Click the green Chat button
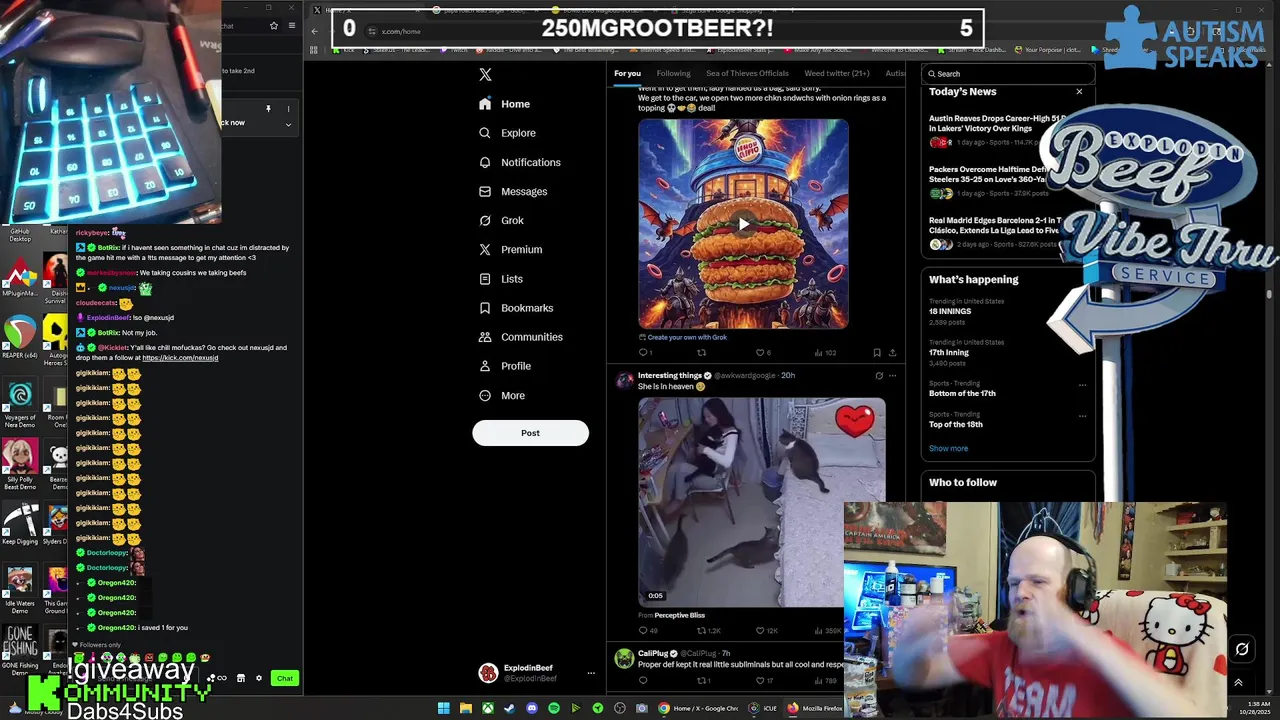 (285, 678)
